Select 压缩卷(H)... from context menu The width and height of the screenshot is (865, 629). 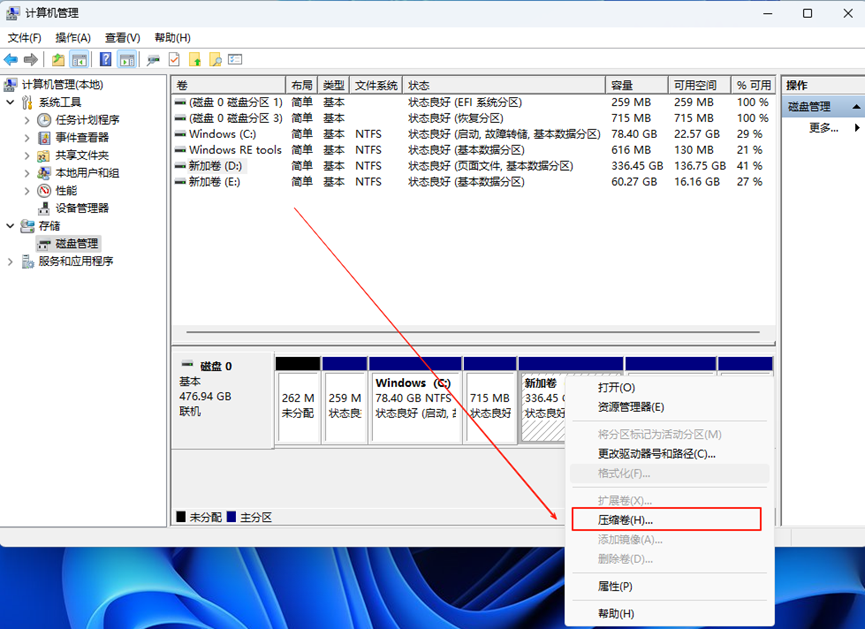tap(625, 520)
